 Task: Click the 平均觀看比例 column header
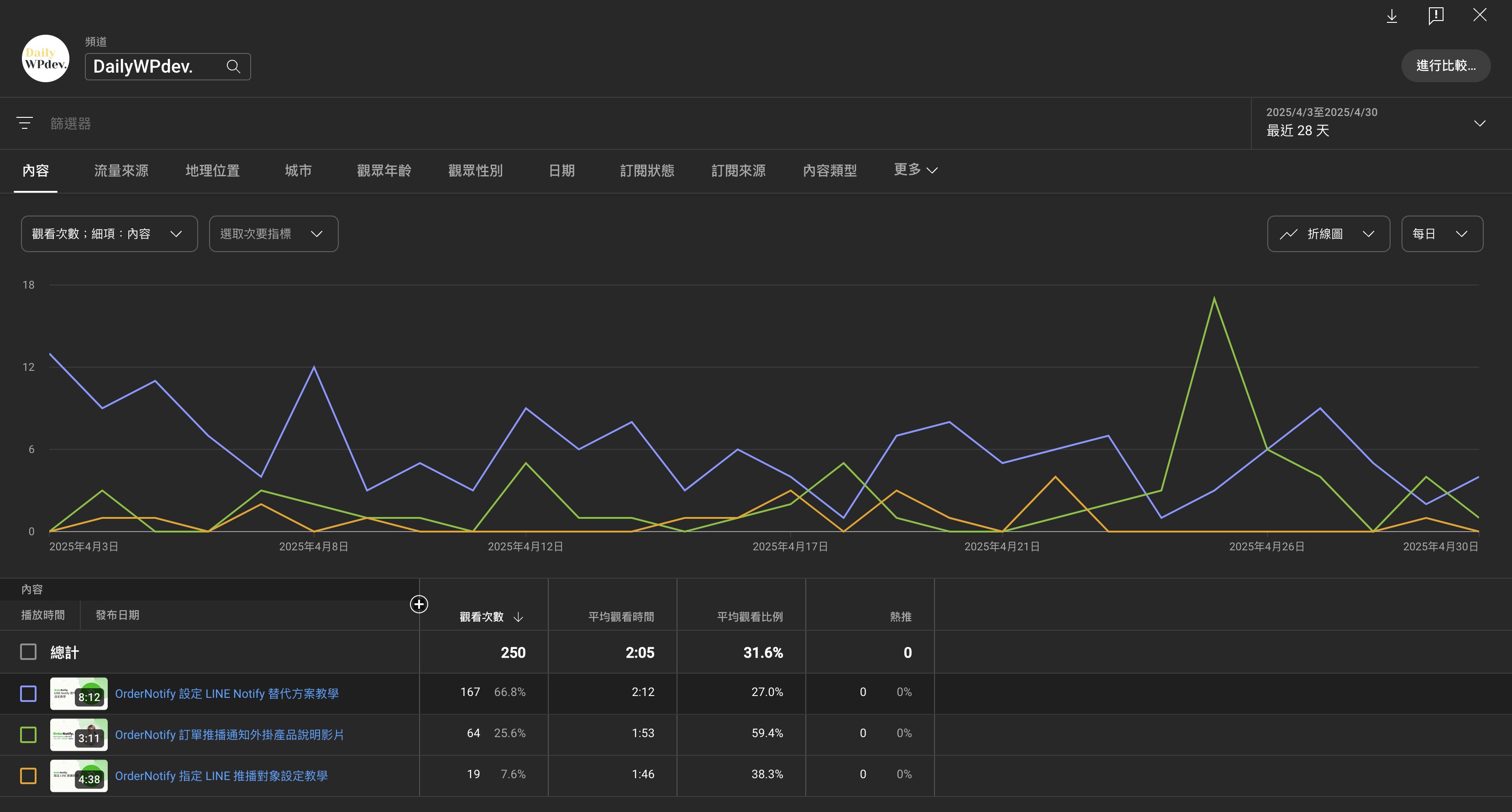[750, 617]
